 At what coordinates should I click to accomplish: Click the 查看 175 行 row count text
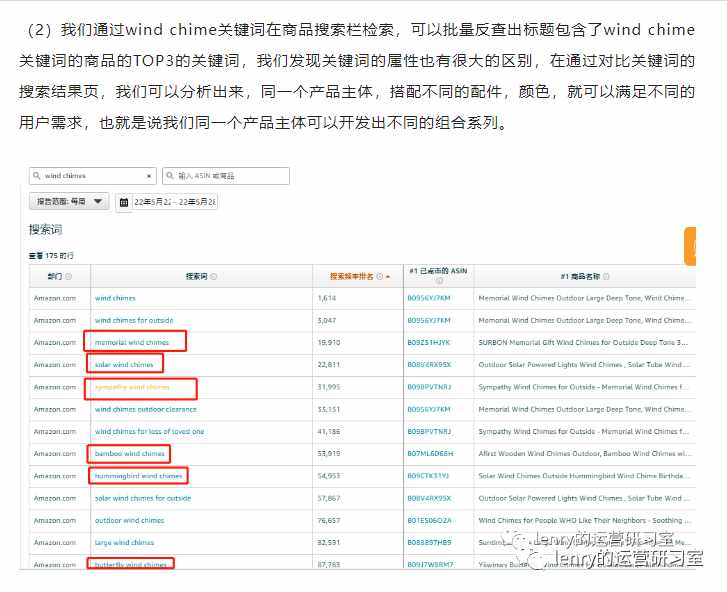click(x=51, y=256)
